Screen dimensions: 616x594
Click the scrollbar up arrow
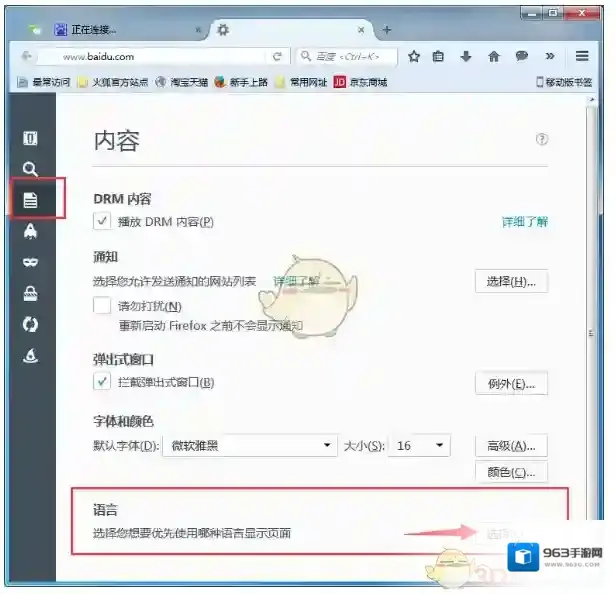pos(591,100)
